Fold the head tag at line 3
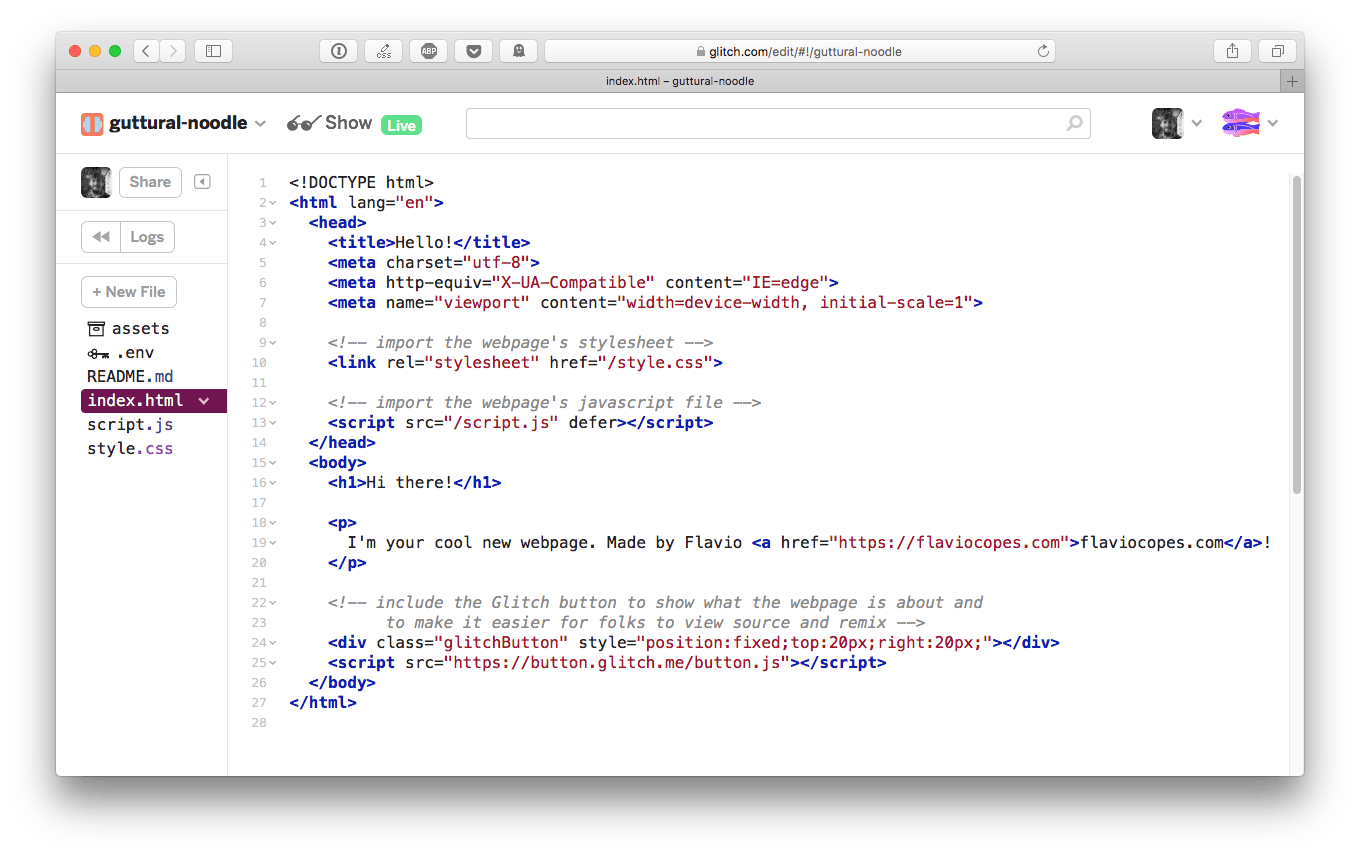This screenshot has height=856, width=1360. [x=272, y=223]
